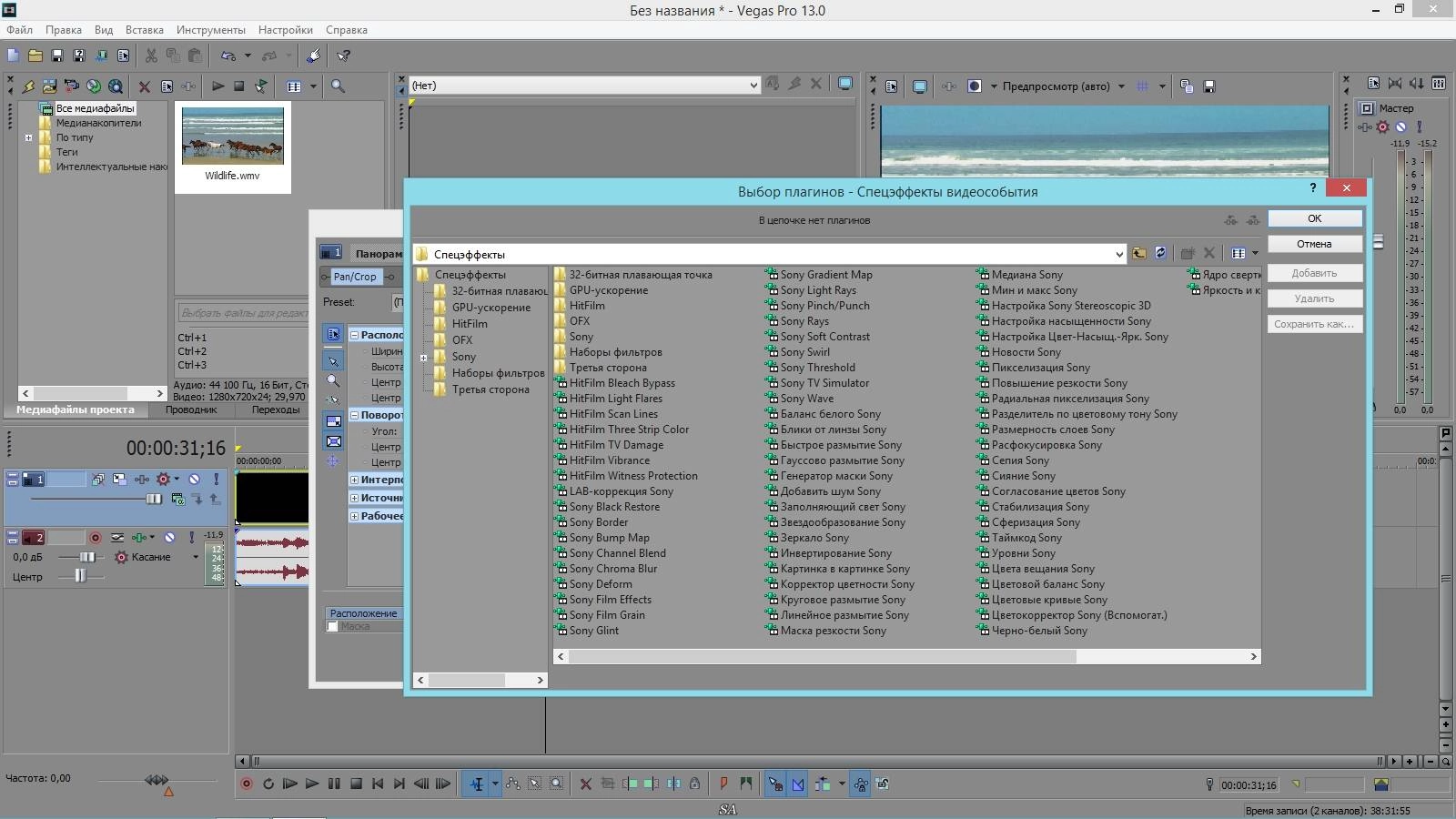Screen dimensions: 1456x819
Task: Open the Предпросмотр (авто) quality dropdown
Action: tap(1121, 86)
